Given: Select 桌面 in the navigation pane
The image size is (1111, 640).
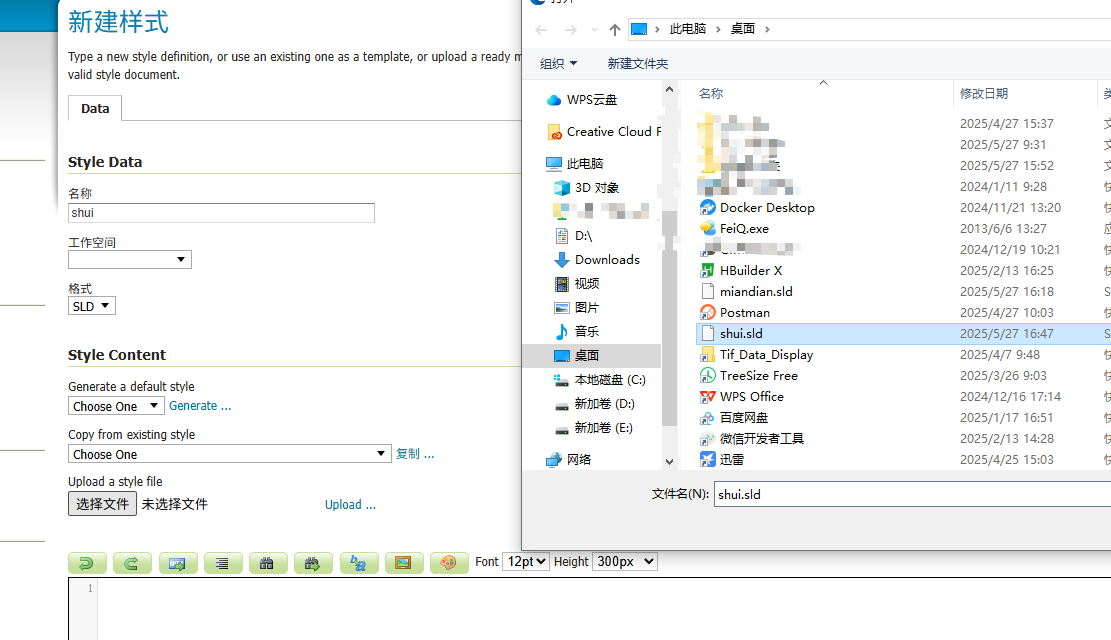Looking at the screenshot, I should (x=591, y=356).
